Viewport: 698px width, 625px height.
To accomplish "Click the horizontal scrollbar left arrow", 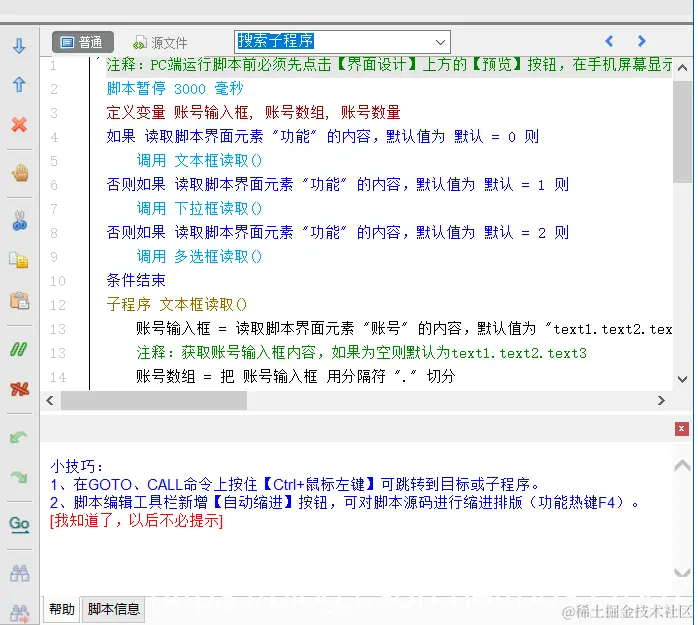I will click(50, 401).
